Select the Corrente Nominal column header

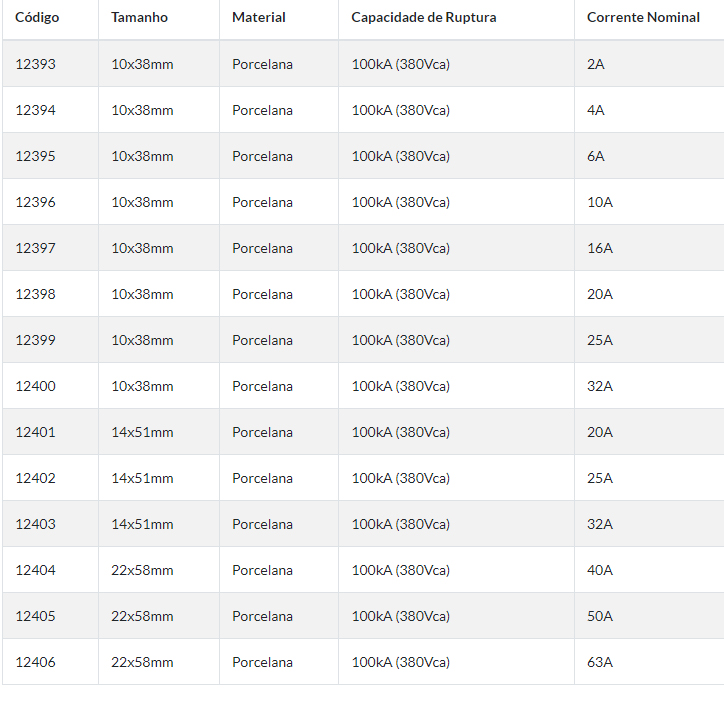(x=643, y=18)
